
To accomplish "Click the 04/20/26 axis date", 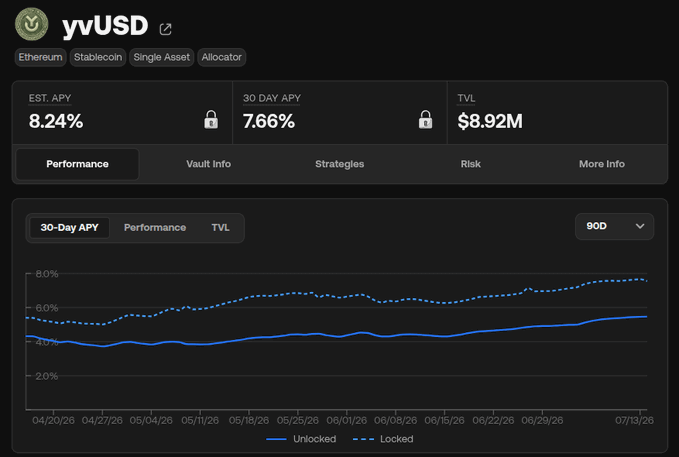I will tap(53, 420).
